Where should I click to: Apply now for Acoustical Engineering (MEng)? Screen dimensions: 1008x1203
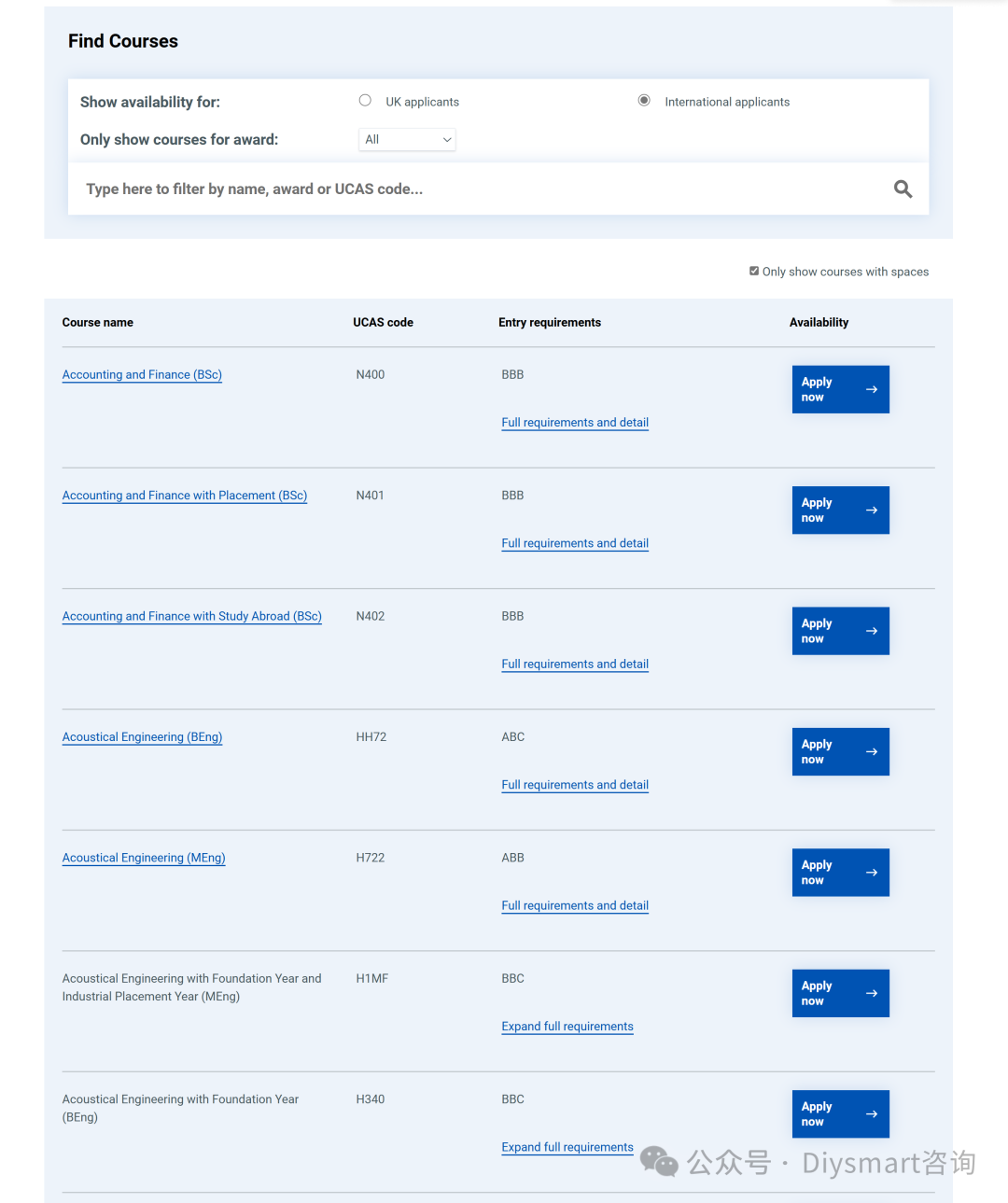coord(840,873)
